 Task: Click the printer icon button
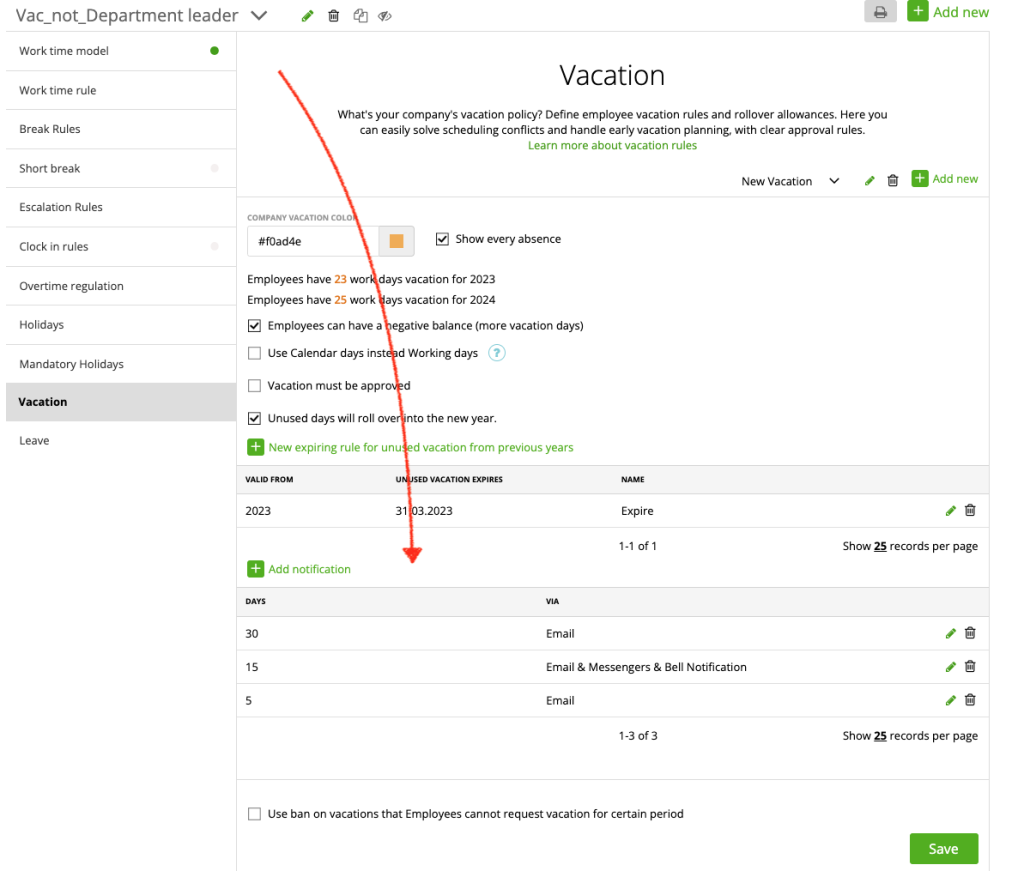[x=880, y=12]
